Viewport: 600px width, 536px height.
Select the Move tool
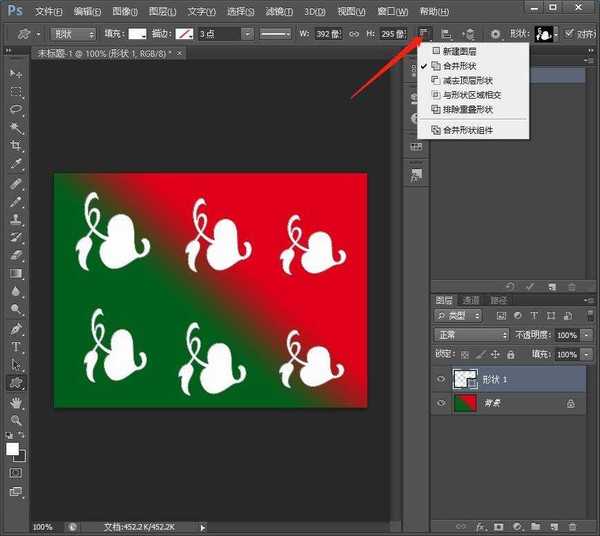click(x=16, y=74)
